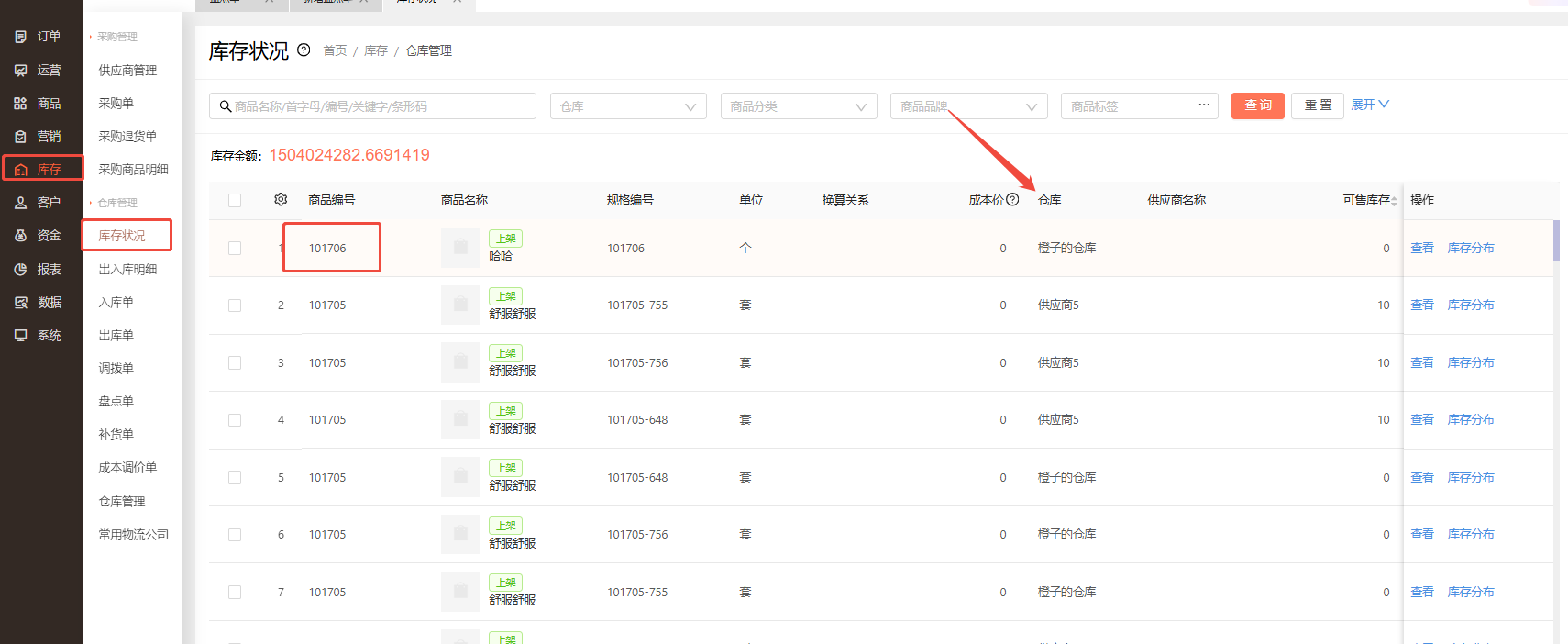
Task: Open 采购单 menu item
Action: click(x=116, y=103)
